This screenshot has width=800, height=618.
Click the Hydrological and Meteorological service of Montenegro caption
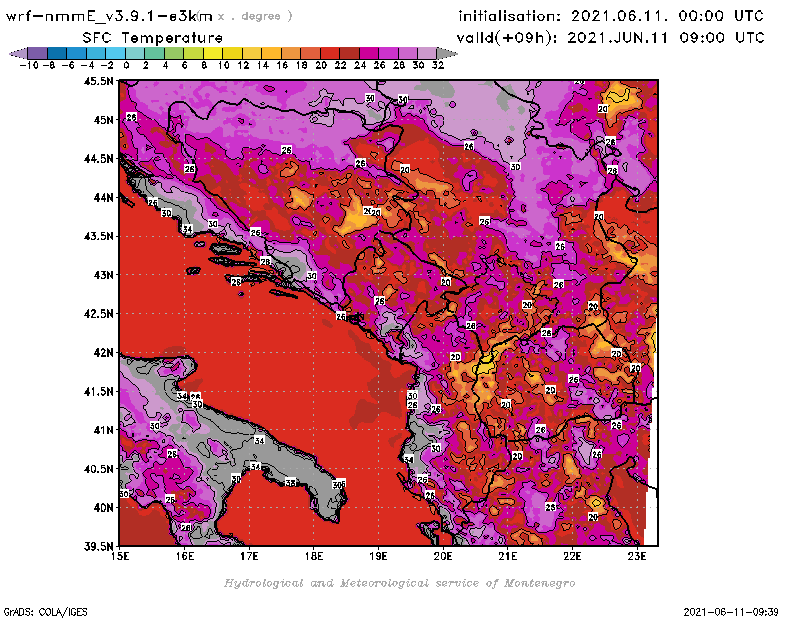coord(399,583)
